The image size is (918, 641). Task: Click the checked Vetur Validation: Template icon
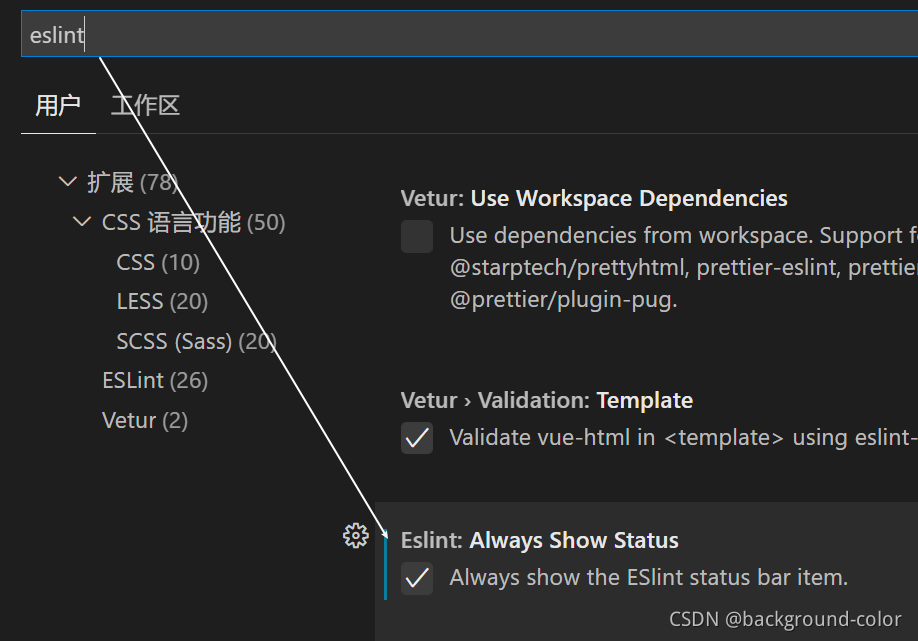417,437
